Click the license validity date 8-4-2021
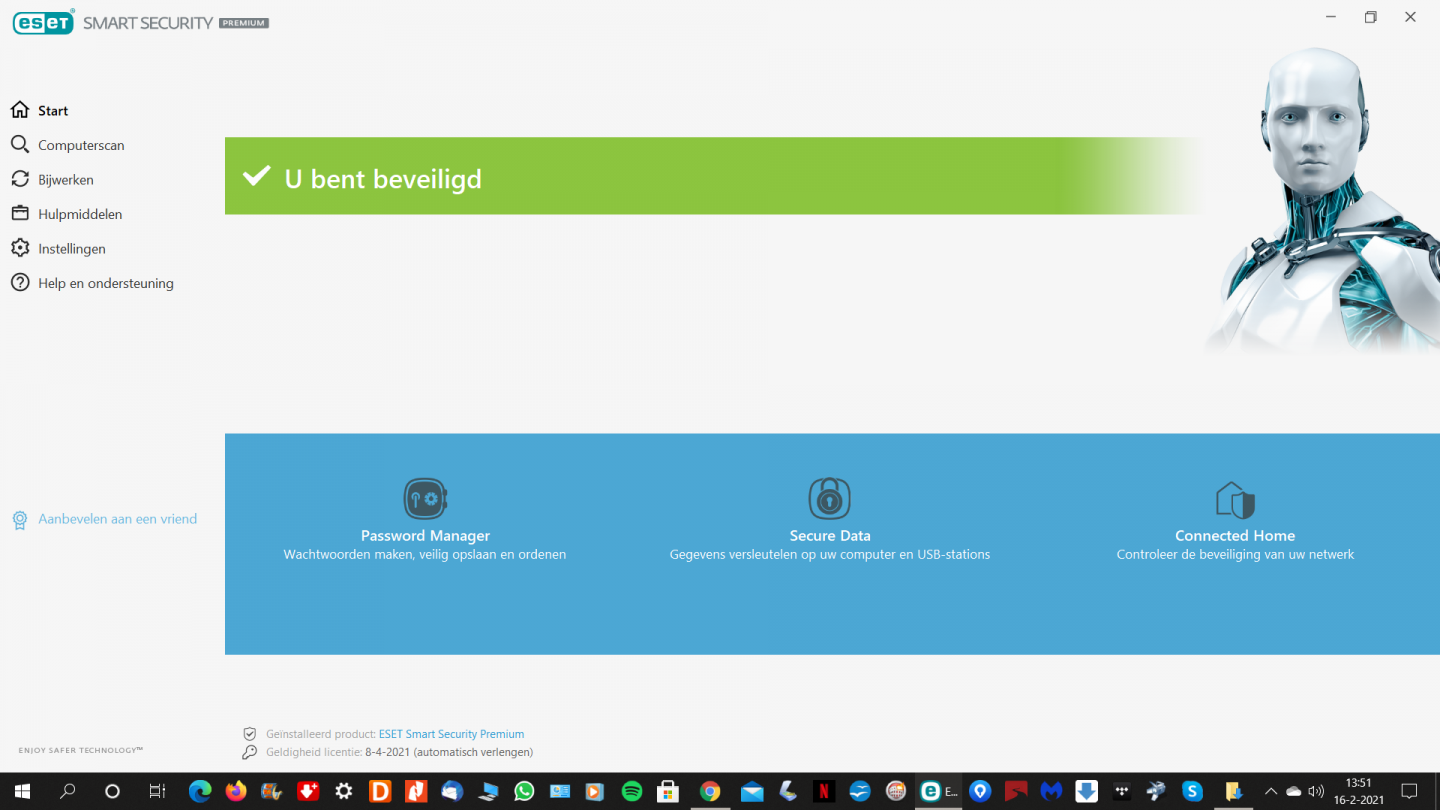The width and height of the screenshot is (1440, 810). [x=388, y=752]
